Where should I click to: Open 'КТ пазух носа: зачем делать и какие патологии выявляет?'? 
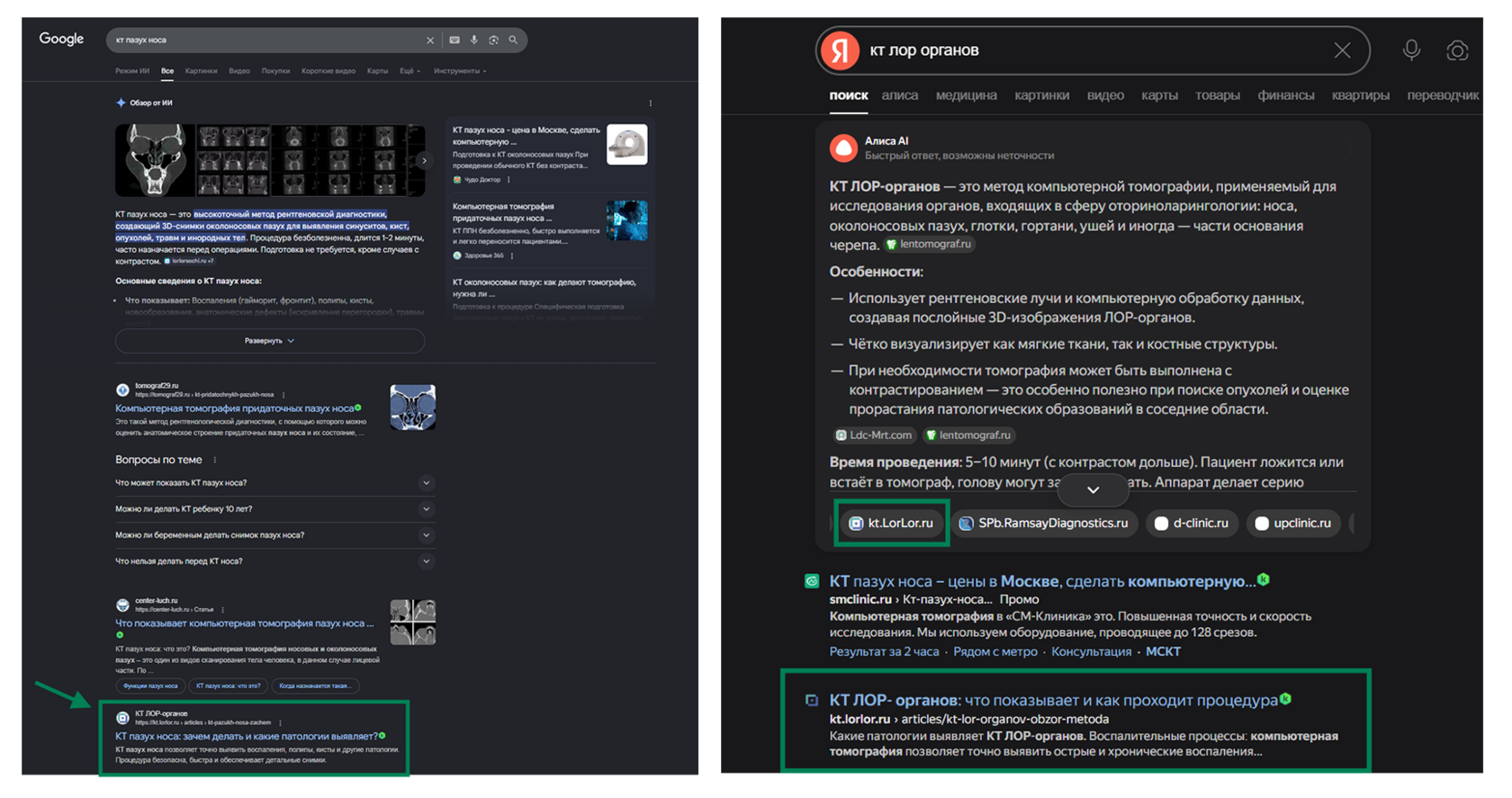pos(247,736)
